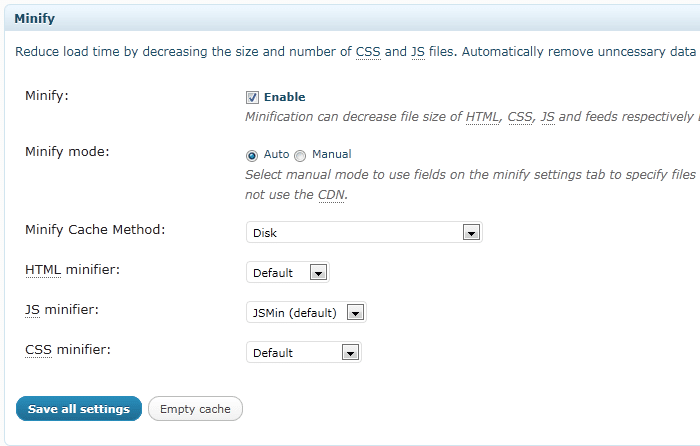Open the CSS minifier Default dropdown
The height and width of the screenshot is (446, 700).
304,353
